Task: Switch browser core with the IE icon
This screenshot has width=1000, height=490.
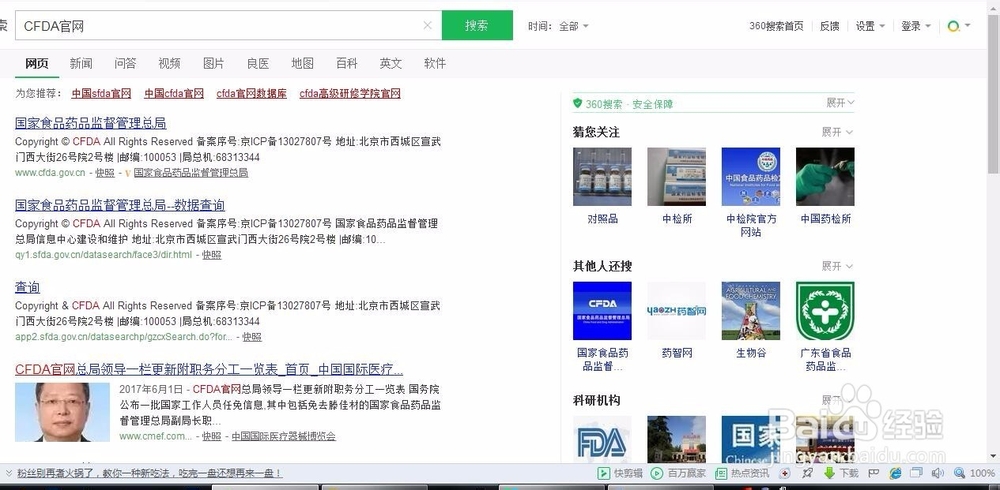Action: tap(895, 473)
